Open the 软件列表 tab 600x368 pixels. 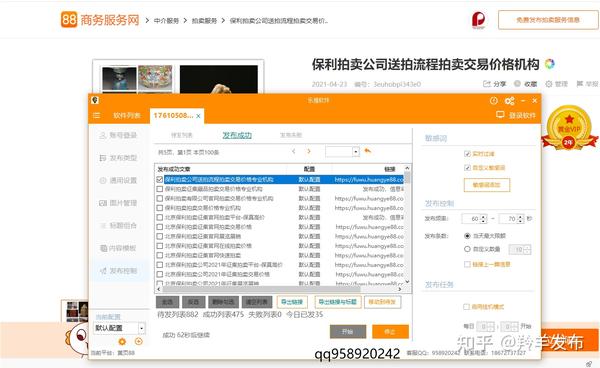click(x=127, y=115)
